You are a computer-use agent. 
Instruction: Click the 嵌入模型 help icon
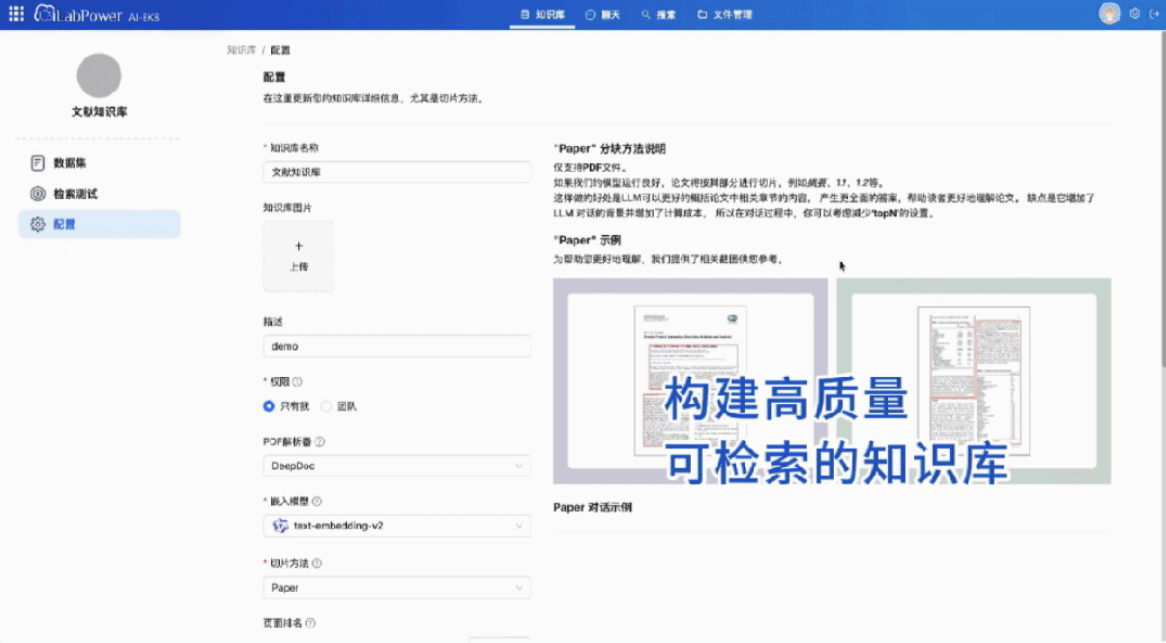coord(317,502)
